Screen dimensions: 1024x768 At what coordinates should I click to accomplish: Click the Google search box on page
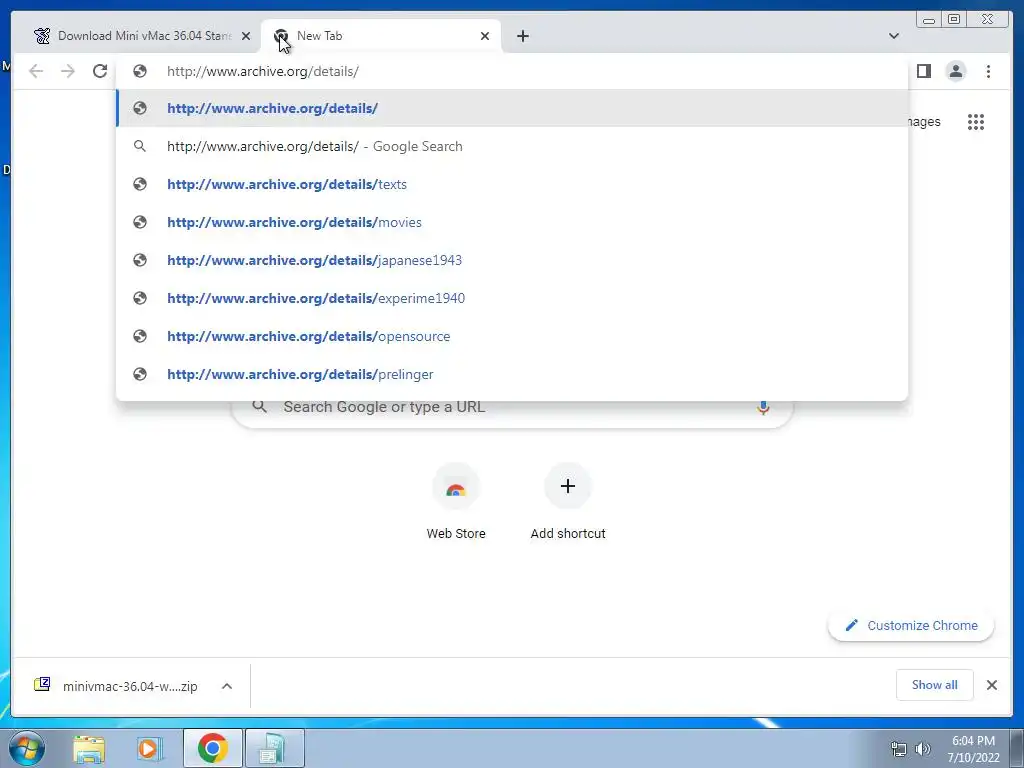point(513,413)
